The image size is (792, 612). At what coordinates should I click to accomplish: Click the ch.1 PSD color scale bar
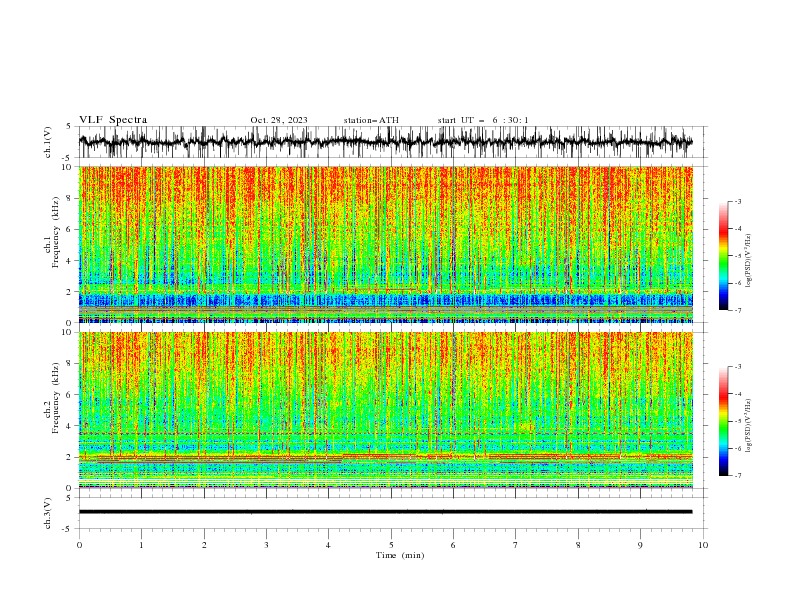723,256
